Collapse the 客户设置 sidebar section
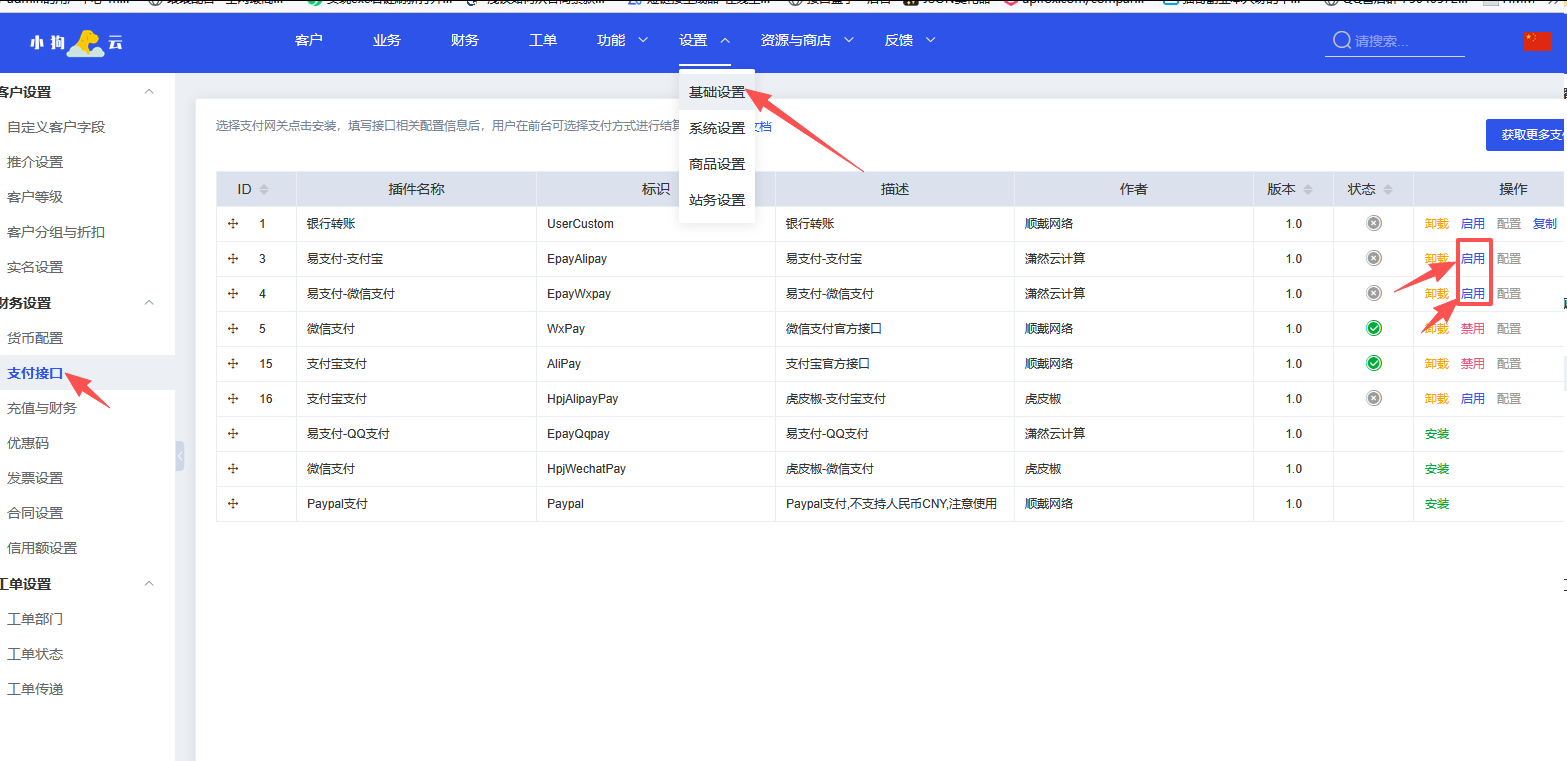The image size is (1567, 761). click(148, 91)
